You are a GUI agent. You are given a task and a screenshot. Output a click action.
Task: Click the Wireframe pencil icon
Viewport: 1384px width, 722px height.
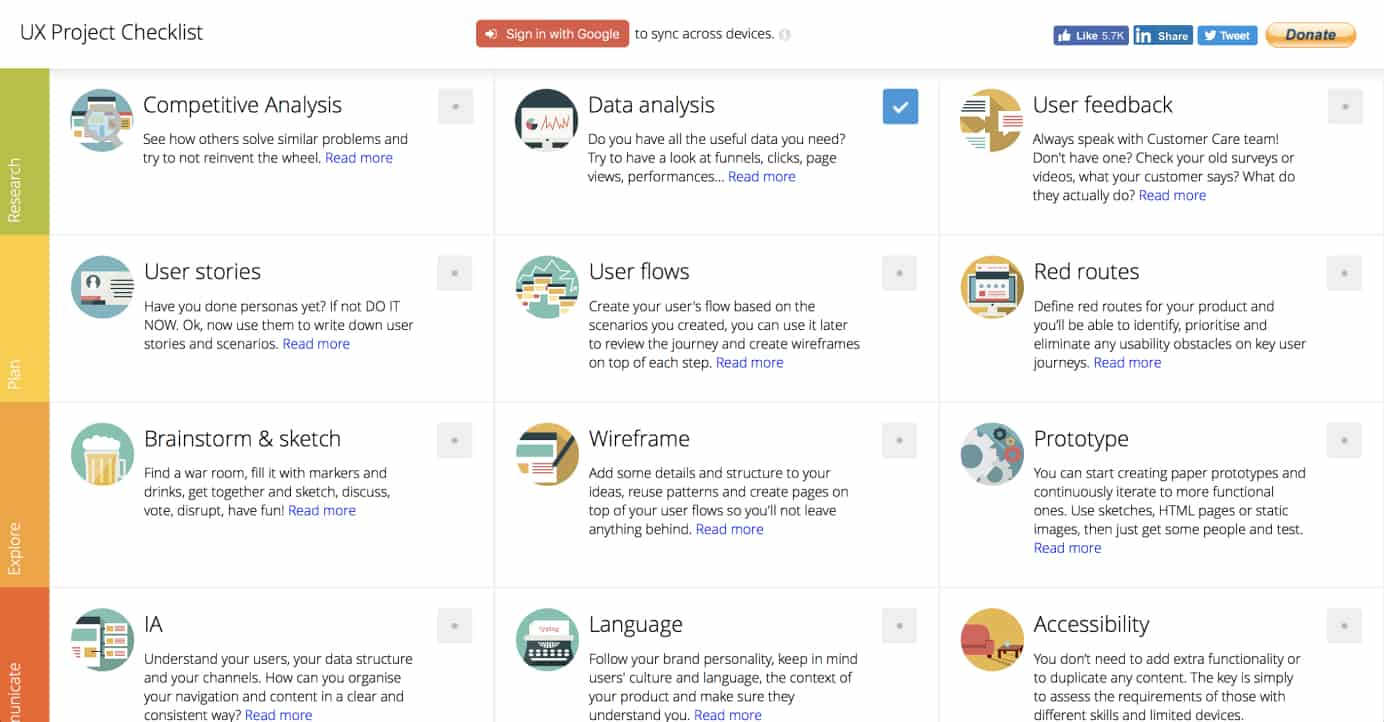pyautogui.click(x=547, y=454)
